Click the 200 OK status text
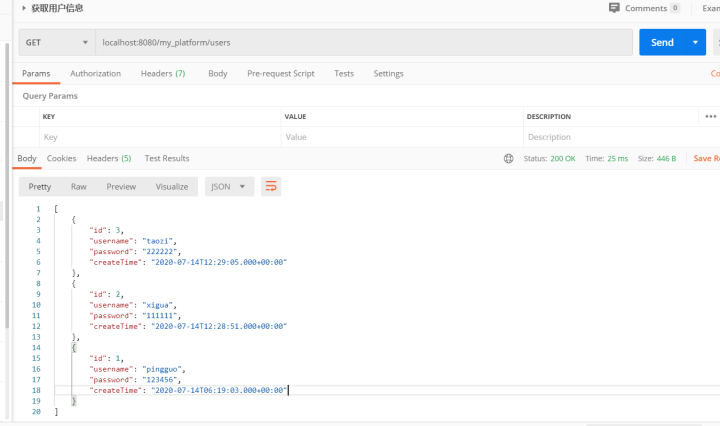The height and width of the screenshot is (426, 720). click(562, 158)
